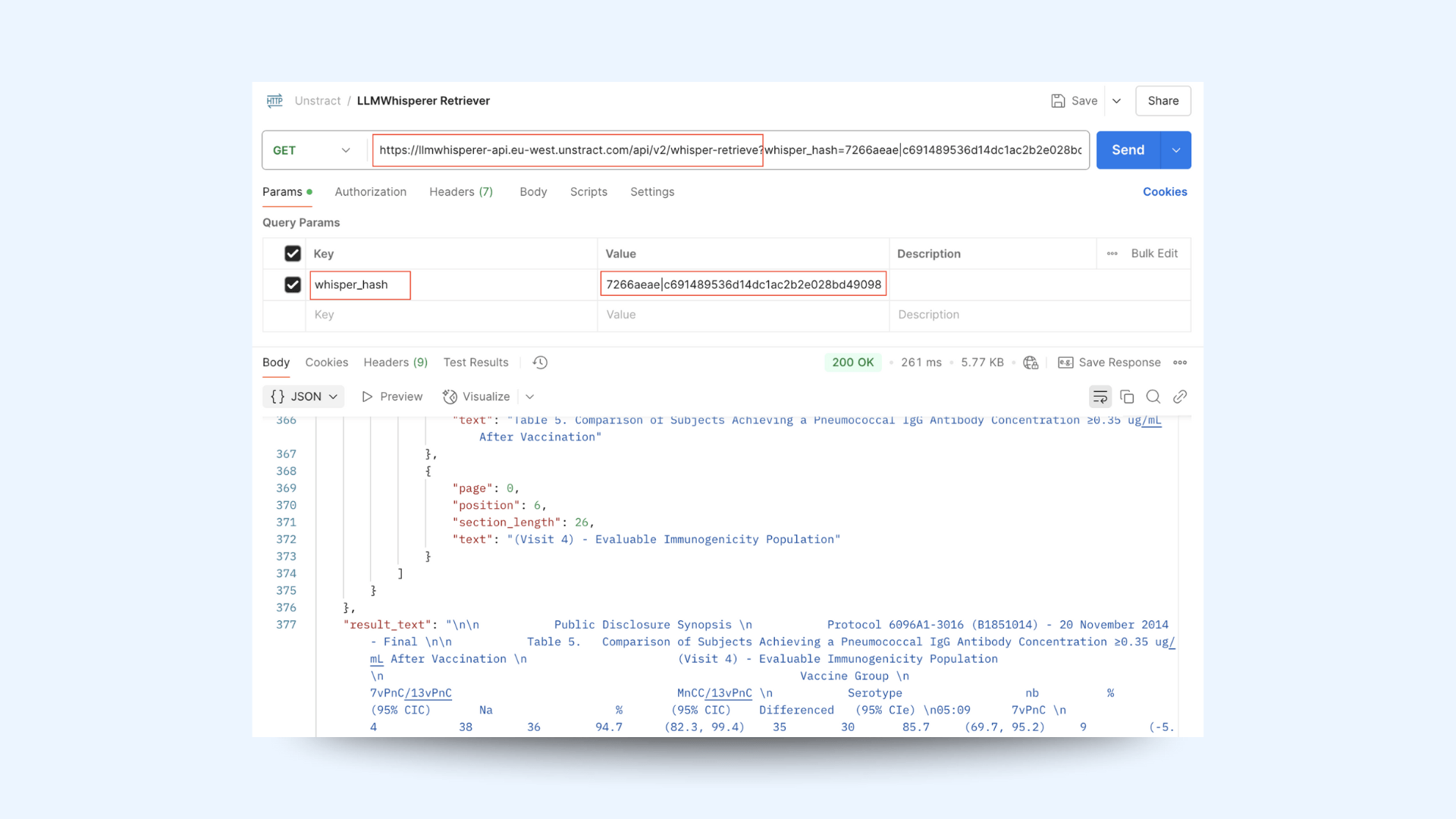Open the Test Results tab

(475, 362)
